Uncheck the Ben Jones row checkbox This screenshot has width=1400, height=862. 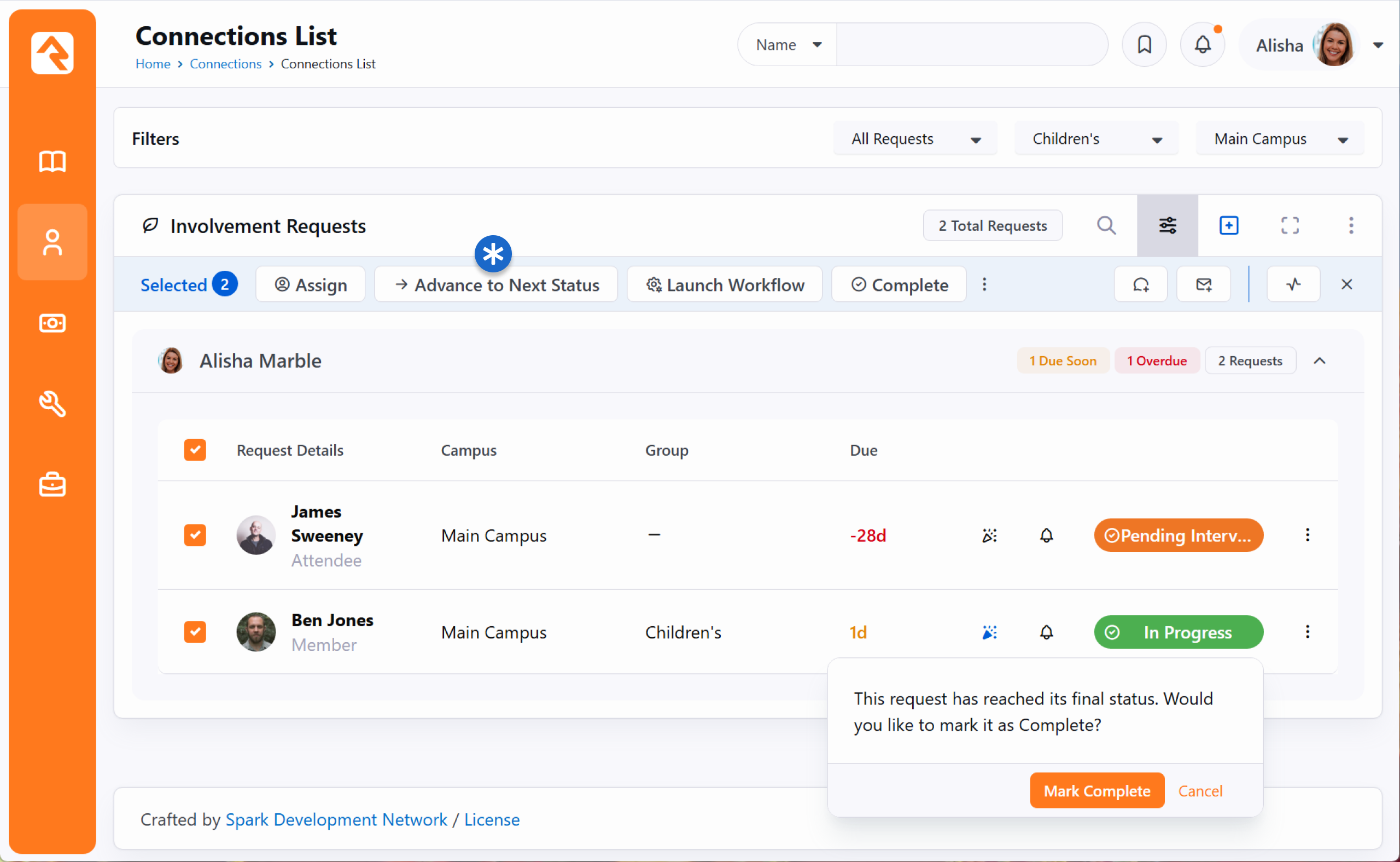point(195,632)
